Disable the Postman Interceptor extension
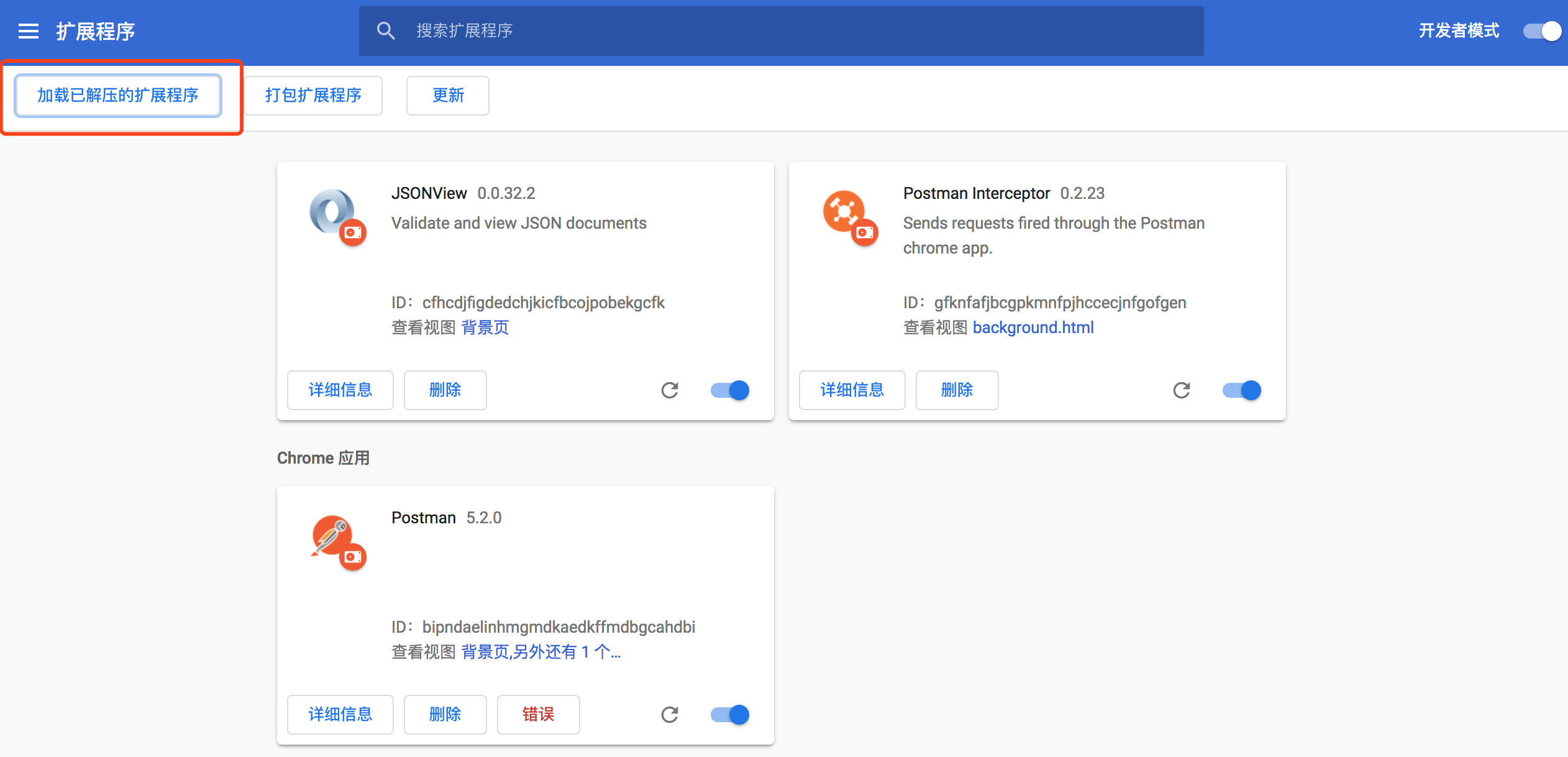The width and height of the screenshot is (1568, 757). (1242, 390)
